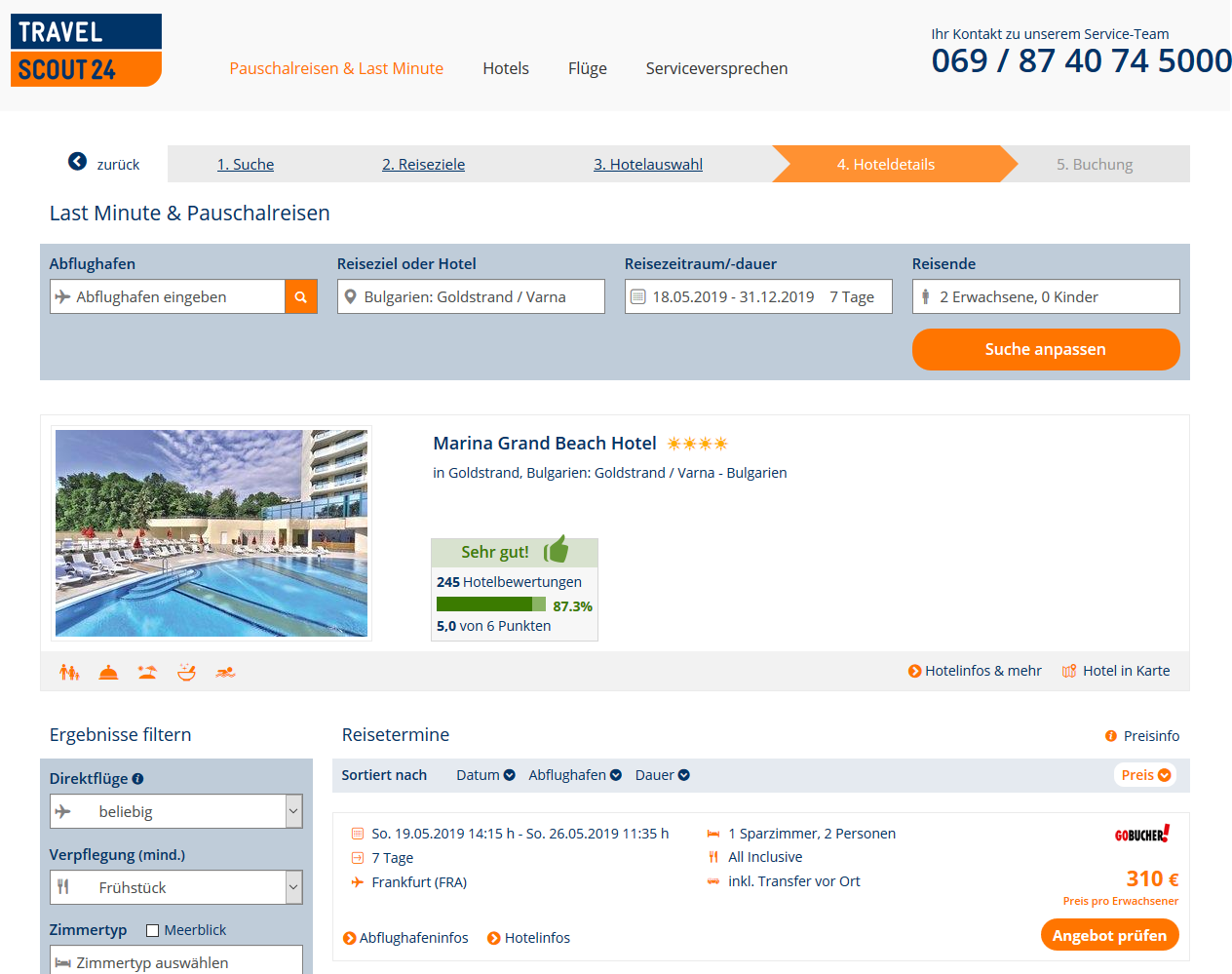The width and height of the screenshot is (1232, 974).
Task: Sort results by Datum
Action: [x=485, y=775]
